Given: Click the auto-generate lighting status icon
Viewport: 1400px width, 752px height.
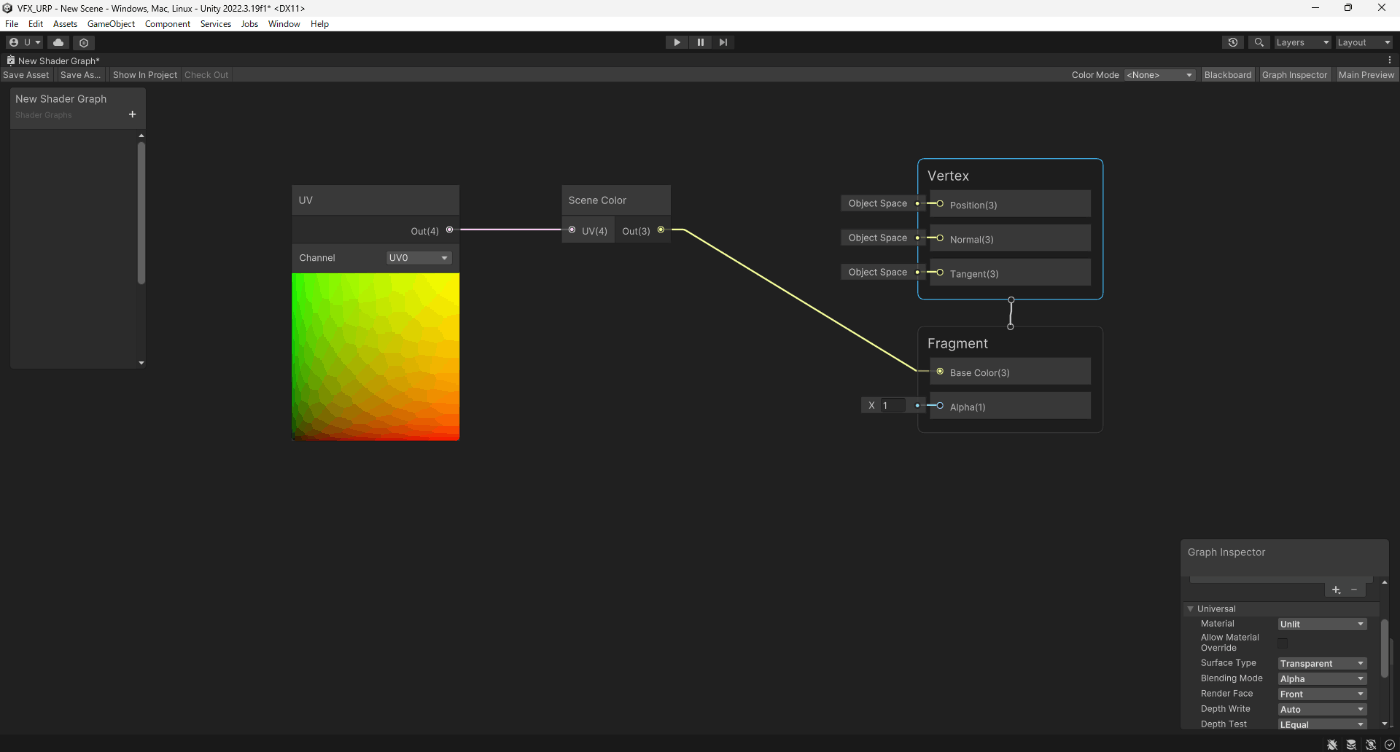Looking at the screenshot, I should [x=1371, y=744].
